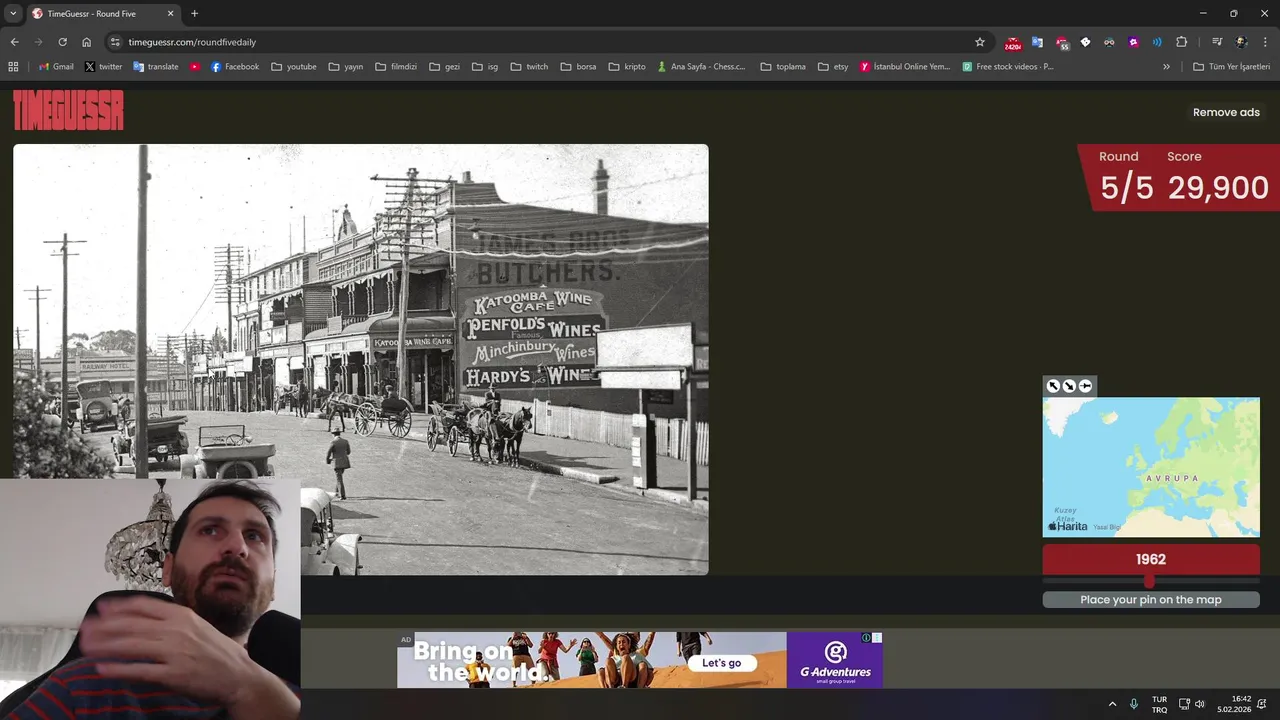Image resolution: width=1280 pixels, height=720 pixels.
Task: Bookmark this page with the star icon
Action: [980, 42]
